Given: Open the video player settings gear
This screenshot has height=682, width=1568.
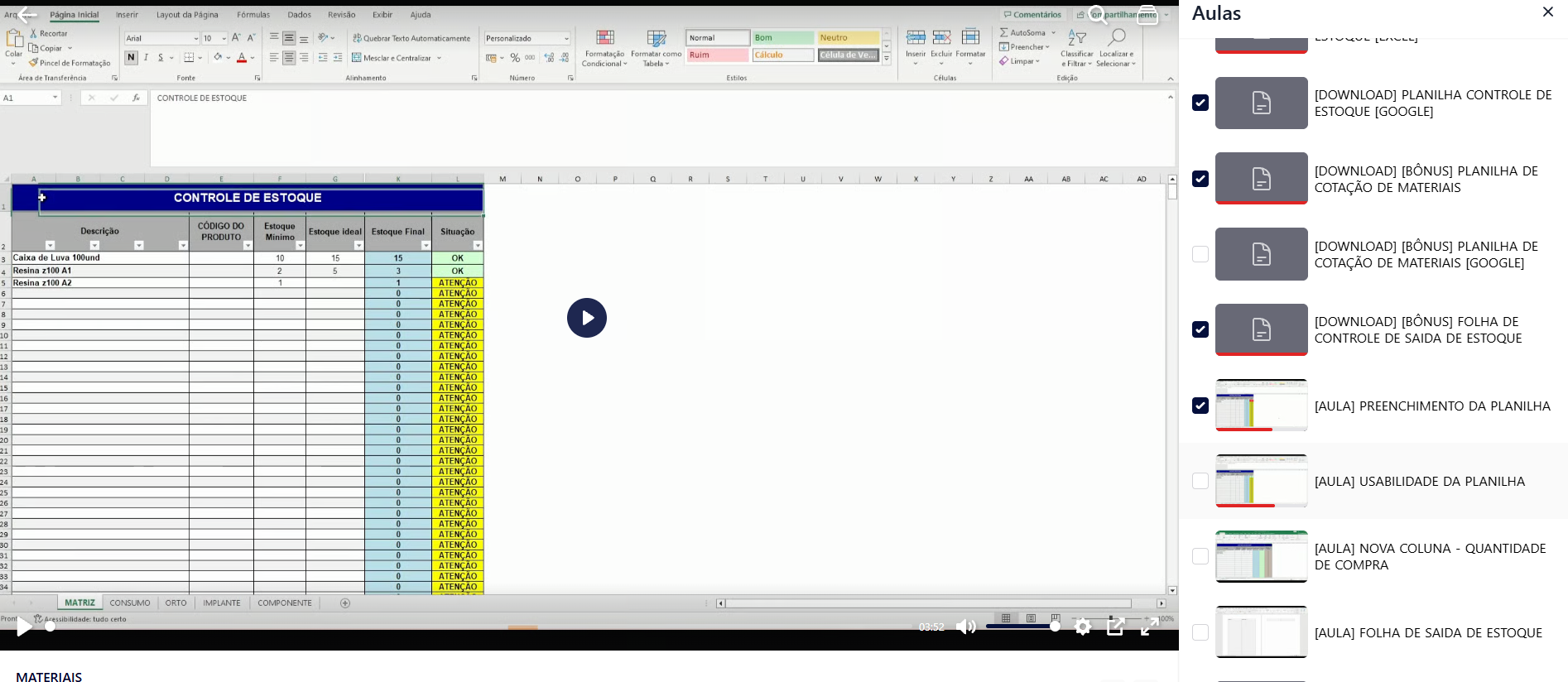Looking at the screenshot, I should [1083, 627].
